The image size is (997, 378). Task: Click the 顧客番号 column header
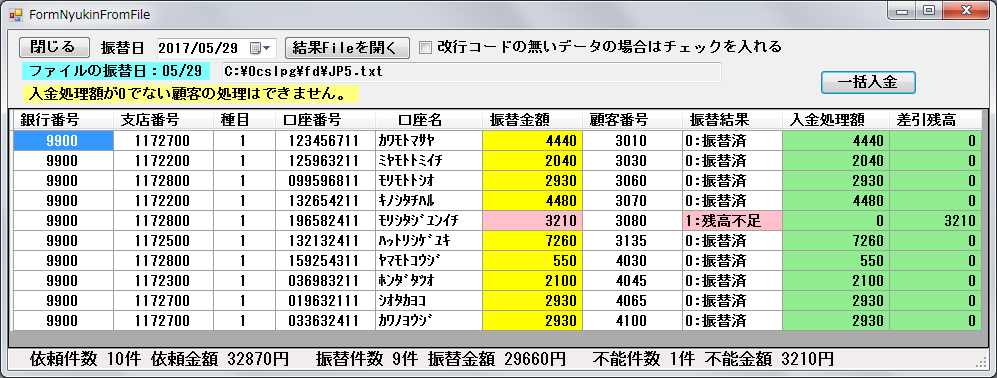coord(632,120)
